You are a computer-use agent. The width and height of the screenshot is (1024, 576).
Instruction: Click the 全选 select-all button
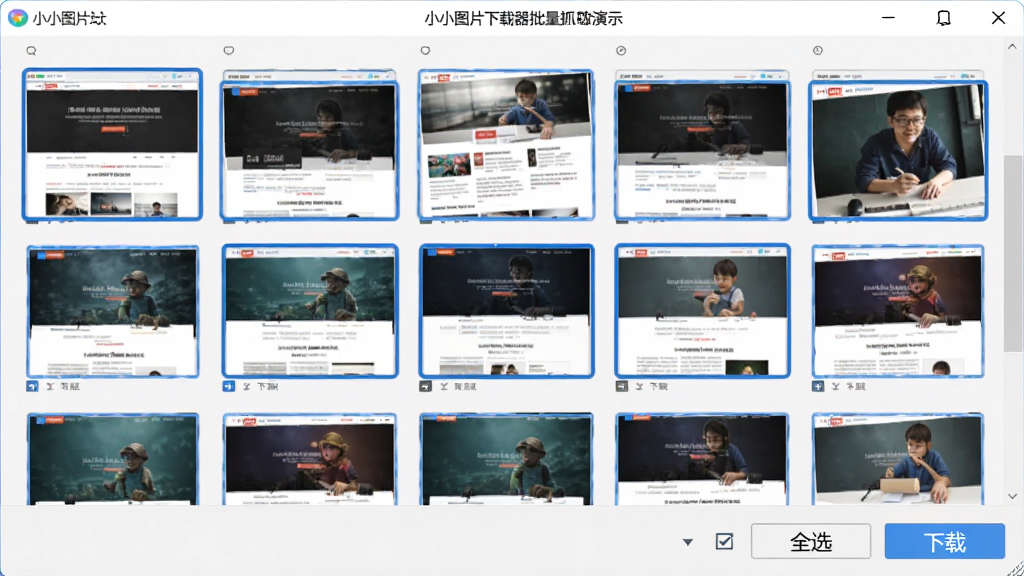[810, 541]
